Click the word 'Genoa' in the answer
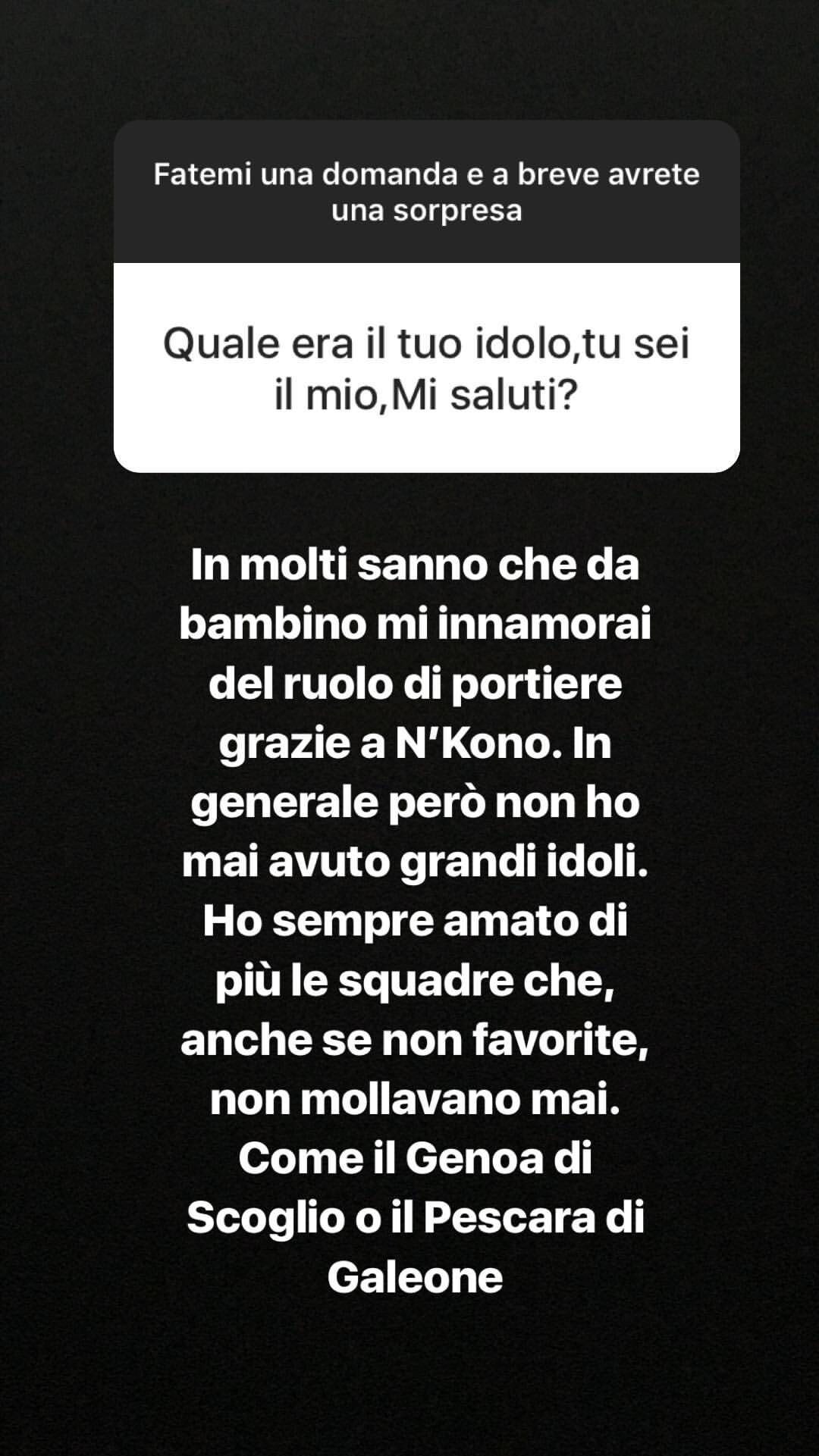 pos(475,1158)
